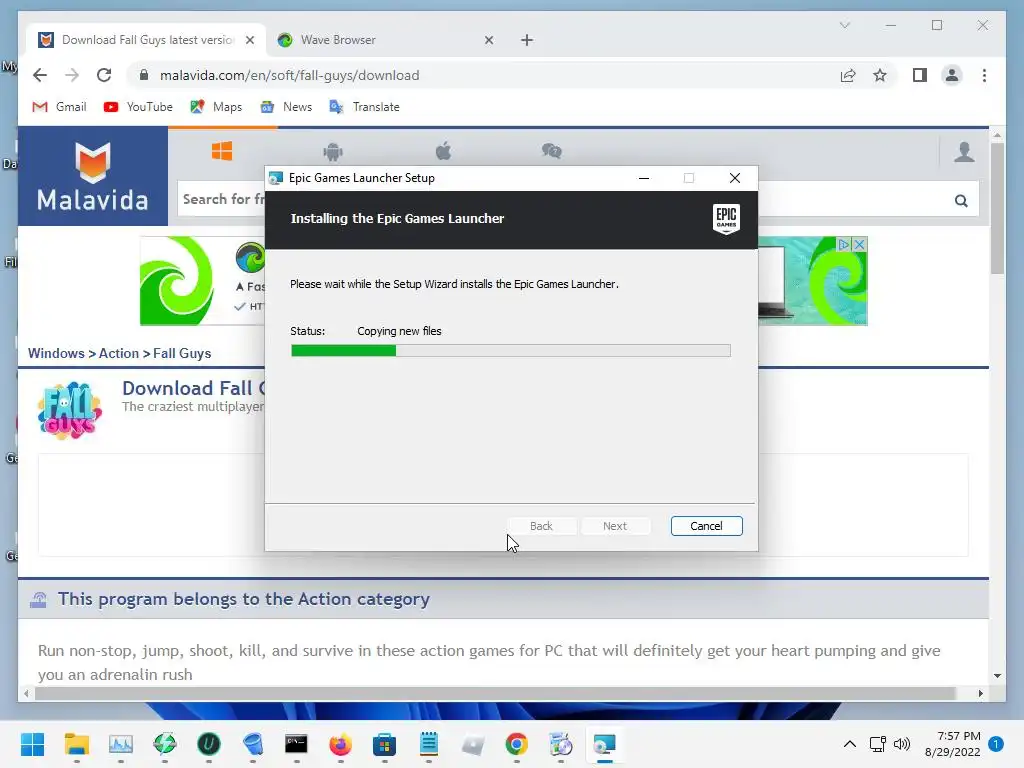Select Windows platform icon on Malavida
1024x768 pixels.
tap(222, 152)
